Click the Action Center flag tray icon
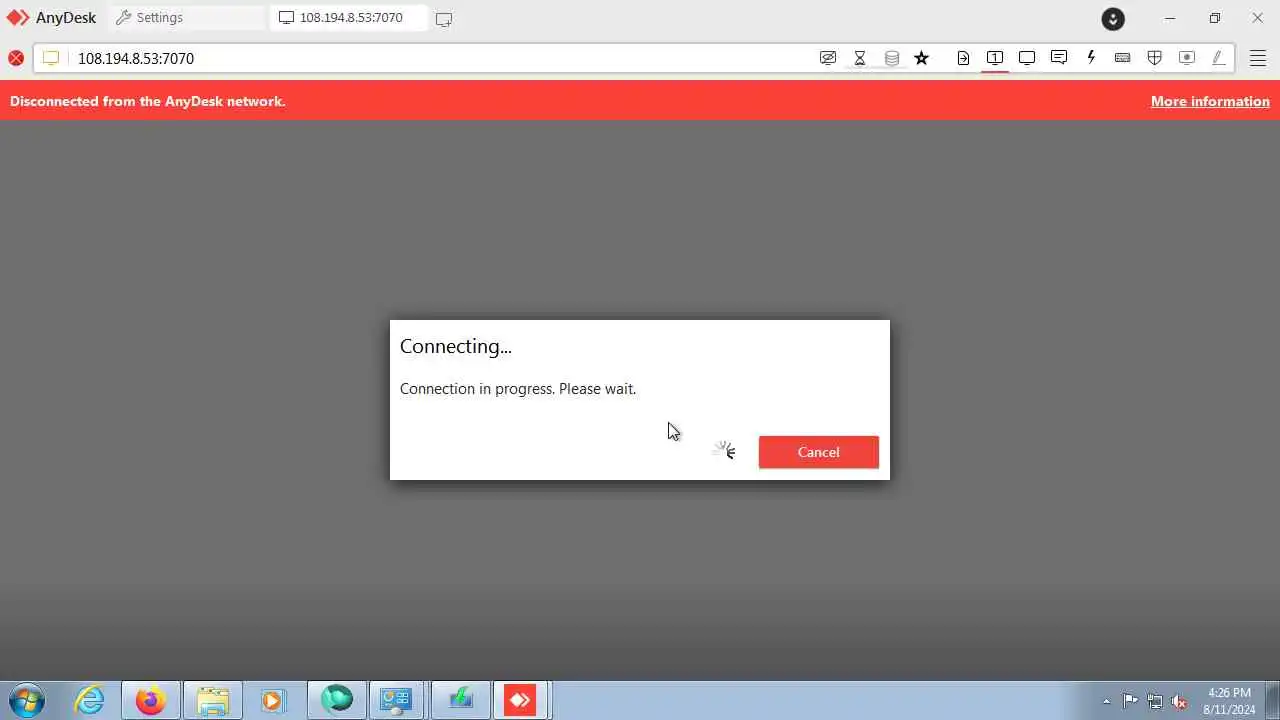 [x=1130, y=701]
